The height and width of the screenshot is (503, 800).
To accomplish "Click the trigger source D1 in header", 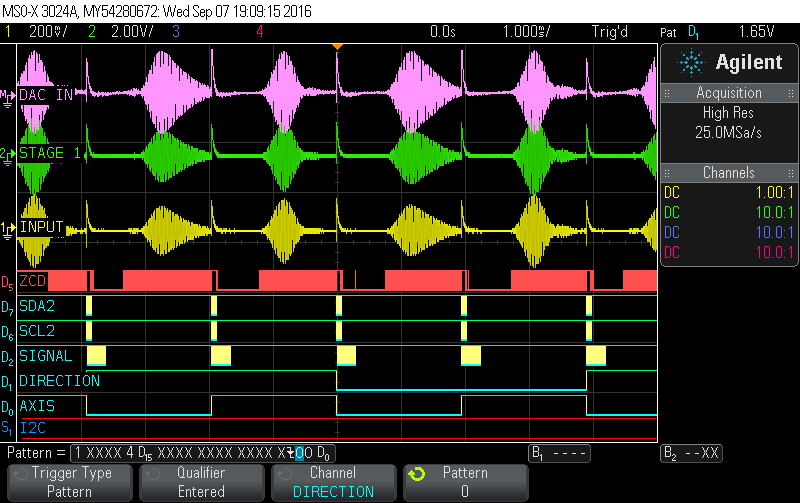I will 694,33.
